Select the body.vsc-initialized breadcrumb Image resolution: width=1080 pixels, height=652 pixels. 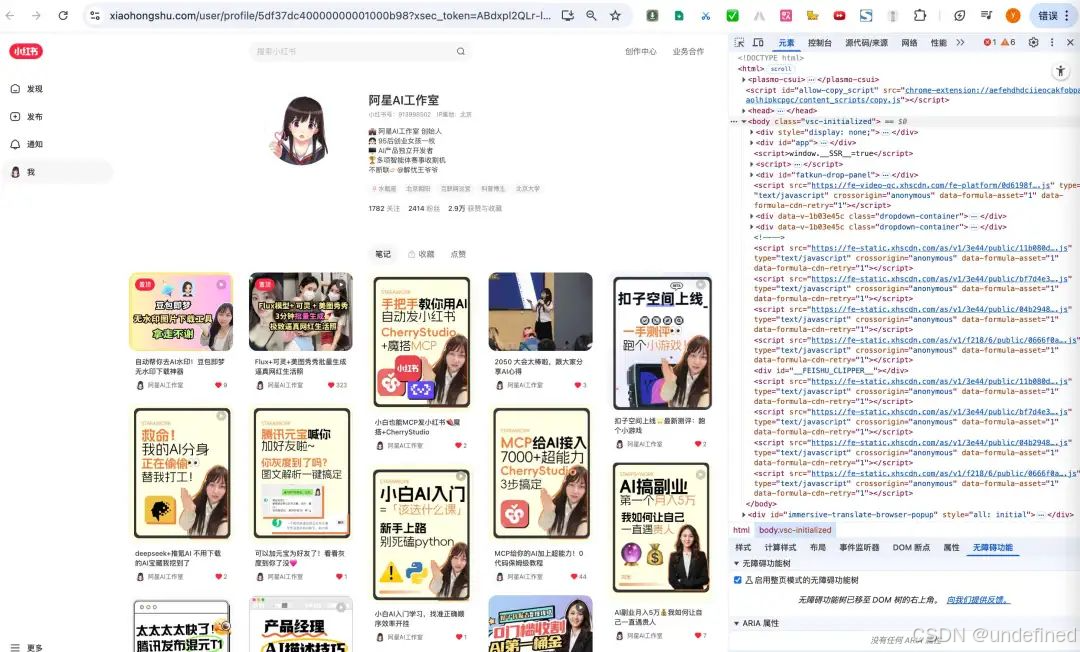click(795, 530)
